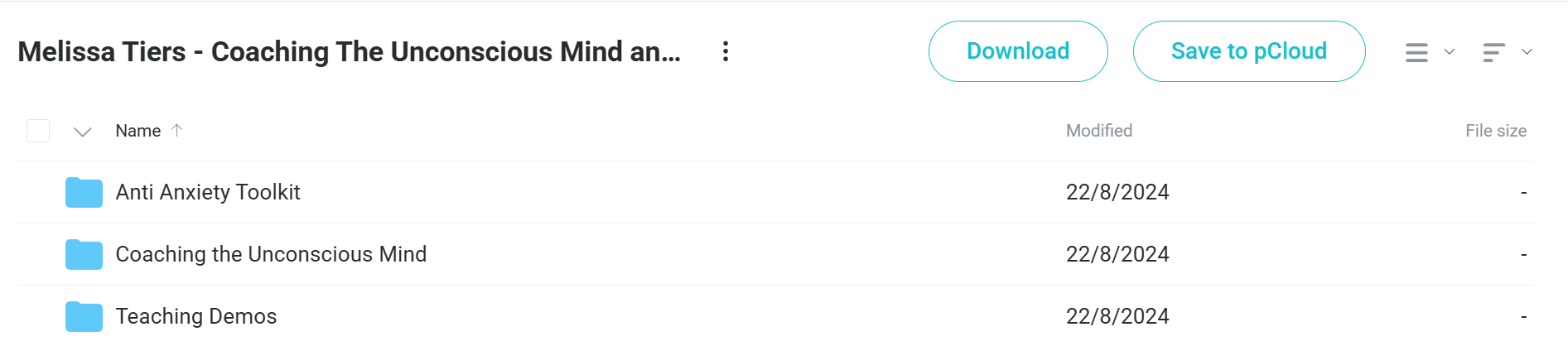Expand the selection chevron next to checkbox
This screenshot has height=346, width=1568.
pyautogui.click(x=82, y=132)
